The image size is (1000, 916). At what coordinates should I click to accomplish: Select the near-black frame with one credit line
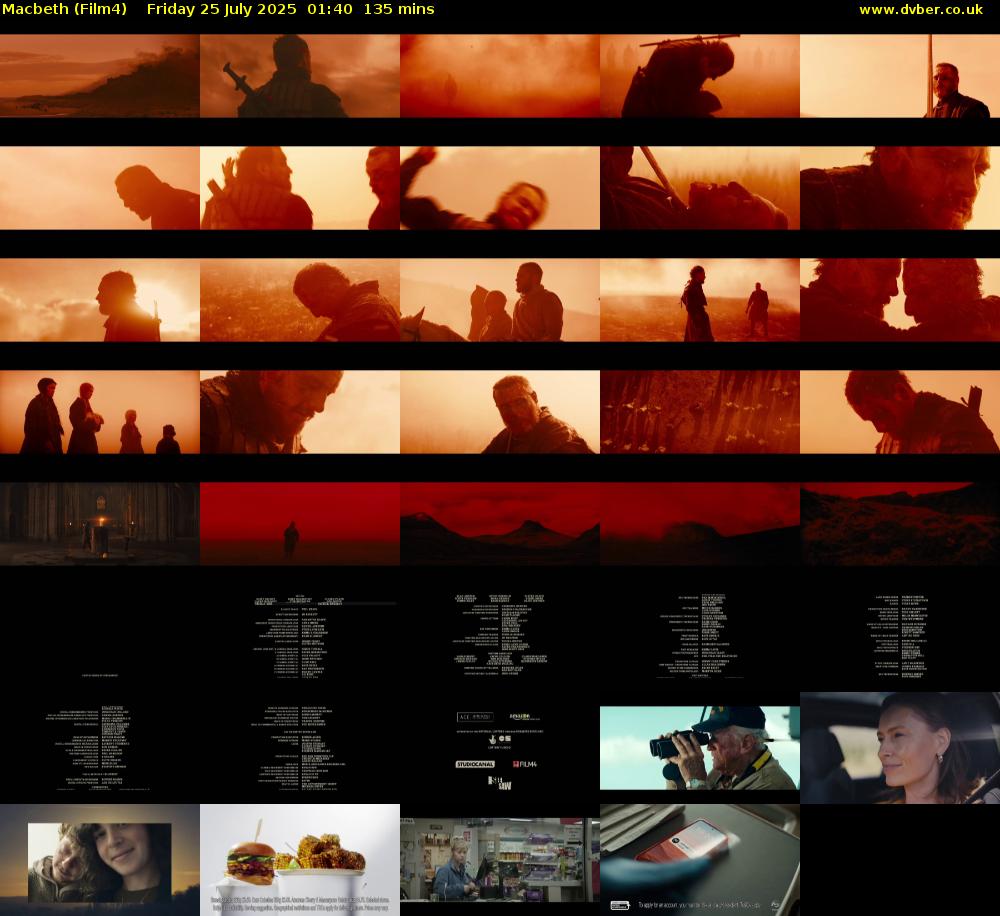(x=99, y=636)
